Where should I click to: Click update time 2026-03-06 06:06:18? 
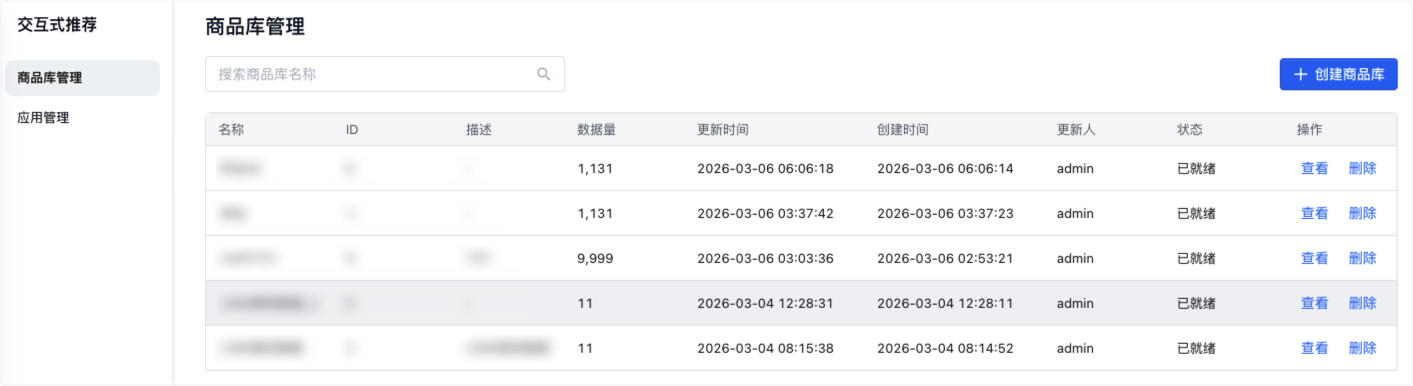click(765, 168)
